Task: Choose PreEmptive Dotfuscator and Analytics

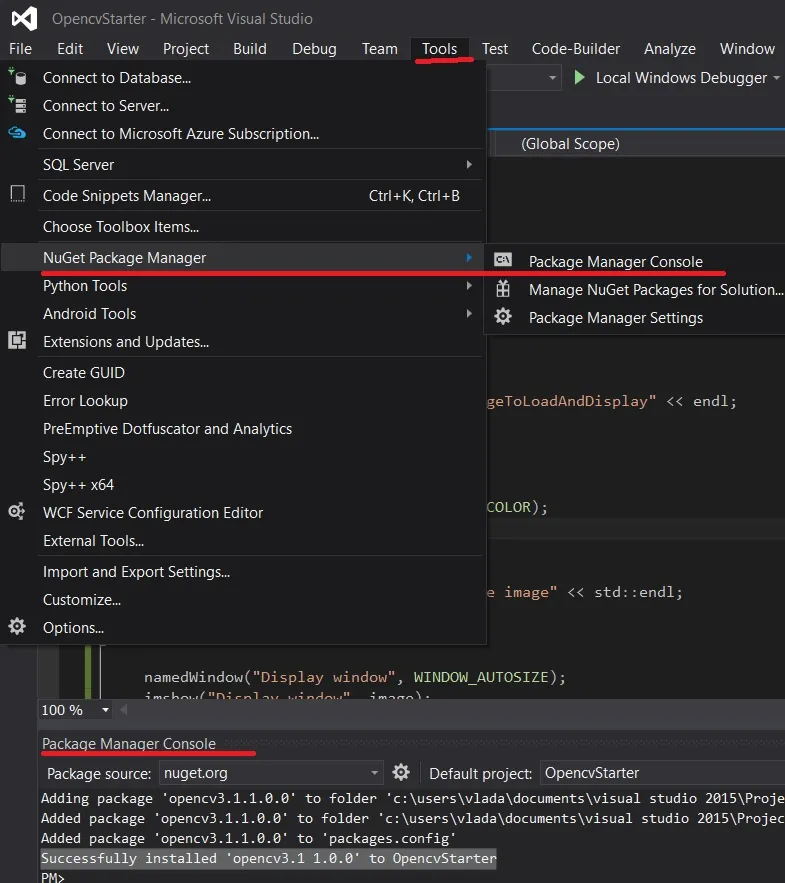Action: pos(243,429)
